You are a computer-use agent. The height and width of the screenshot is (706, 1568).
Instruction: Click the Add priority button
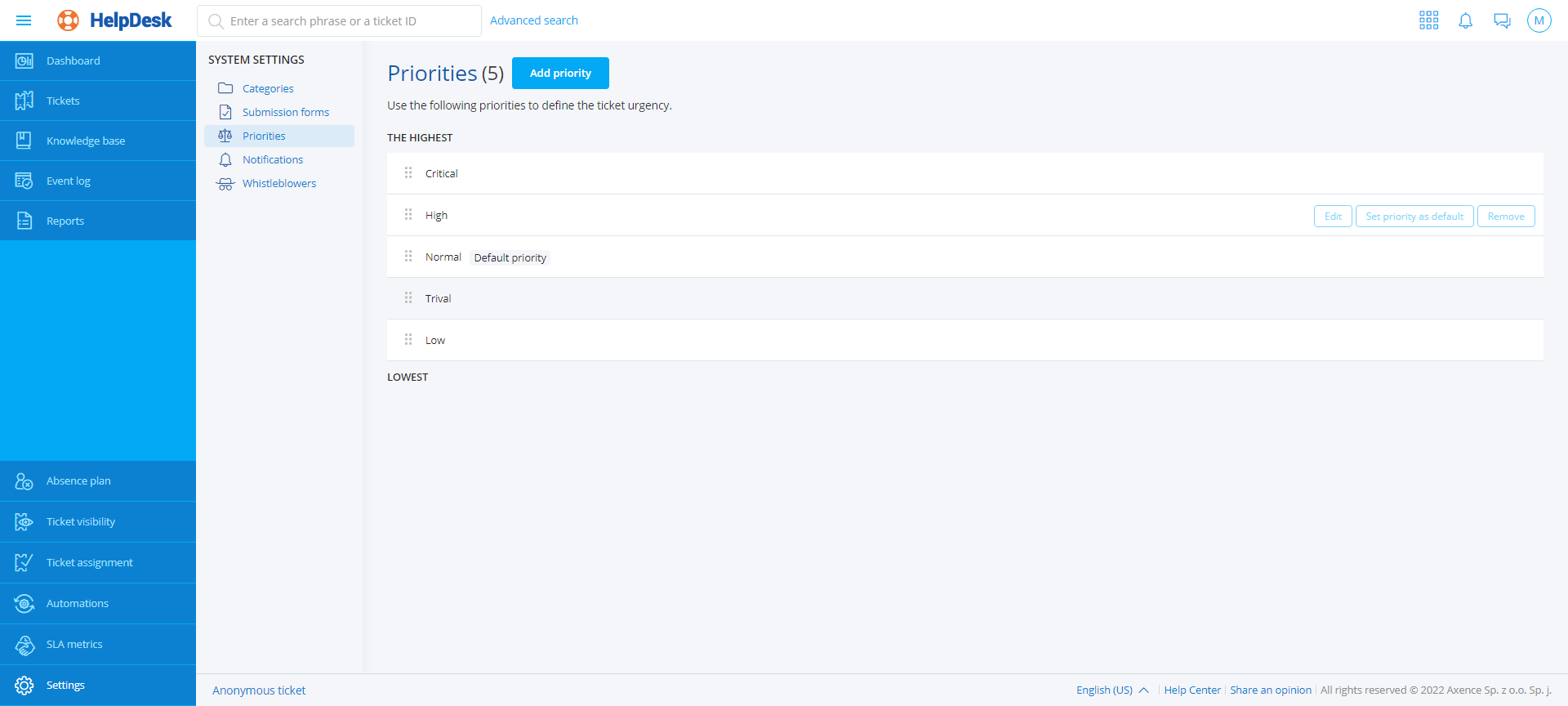560,73
